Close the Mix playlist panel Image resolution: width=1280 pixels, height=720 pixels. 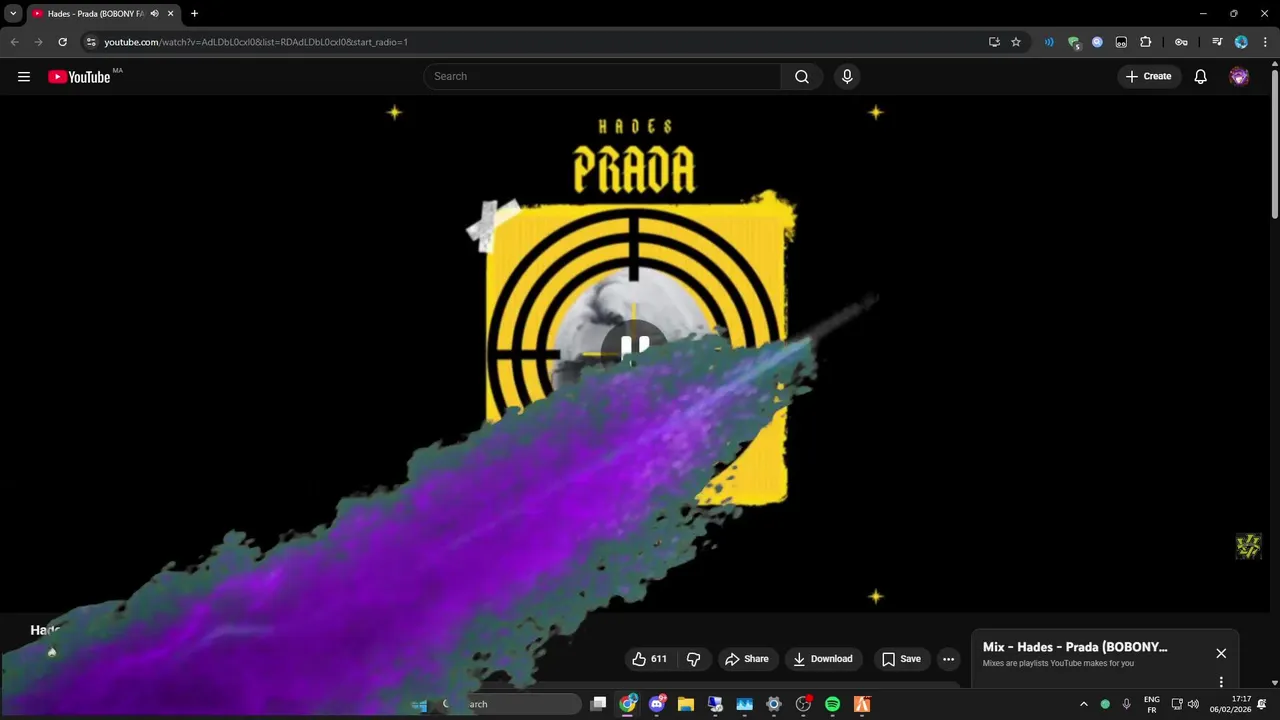1221,653
